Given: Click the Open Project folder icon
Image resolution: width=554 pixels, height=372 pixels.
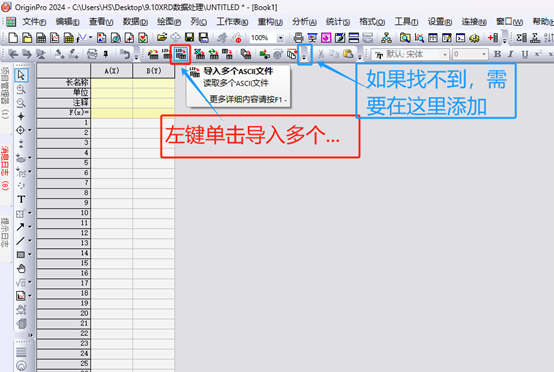Looking at the screenshot, I should click(162, 37).
